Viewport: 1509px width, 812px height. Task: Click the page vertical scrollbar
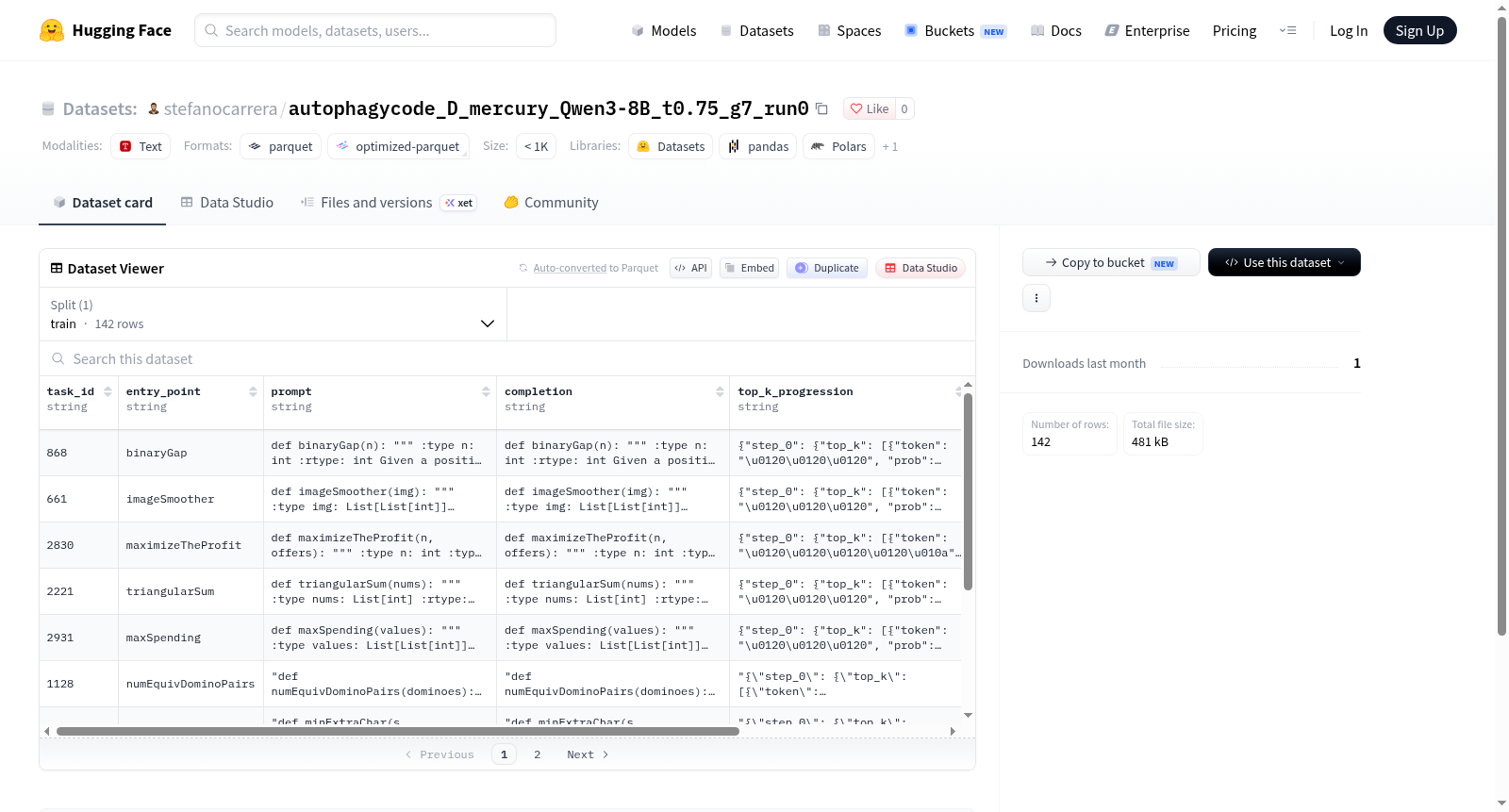click(x=1501, y=325)
